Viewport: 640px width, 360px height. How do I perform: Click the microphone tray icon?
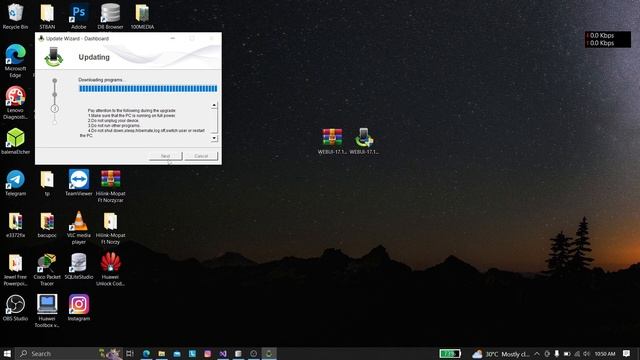coord(556,354)
